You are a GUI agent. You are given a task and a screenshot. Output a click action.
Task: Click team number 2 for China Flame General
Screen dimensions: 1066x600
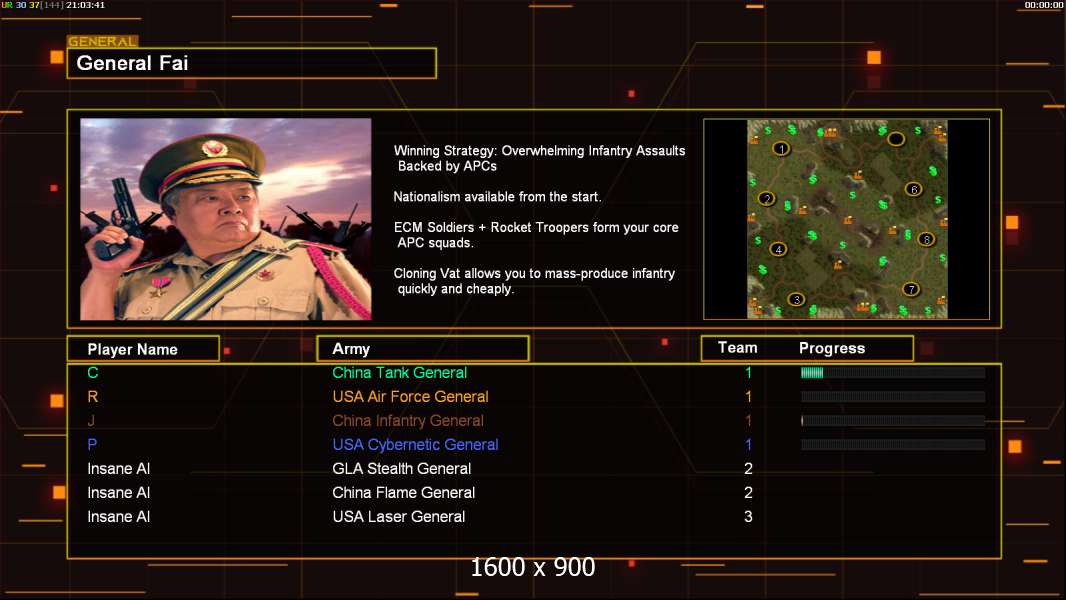[x=749, y=493]
